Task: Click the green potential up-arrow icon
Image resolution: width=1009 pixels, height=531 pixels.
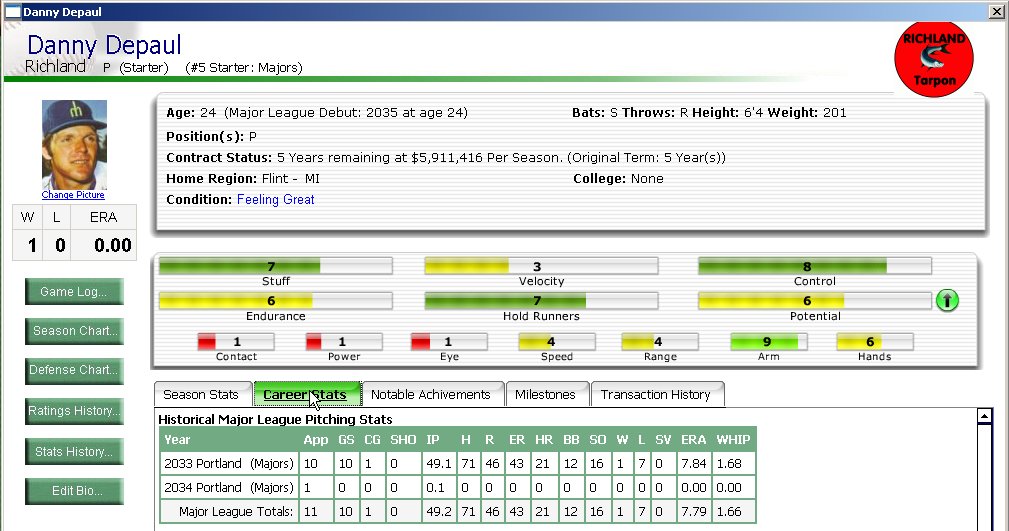Action: (947, 300)
